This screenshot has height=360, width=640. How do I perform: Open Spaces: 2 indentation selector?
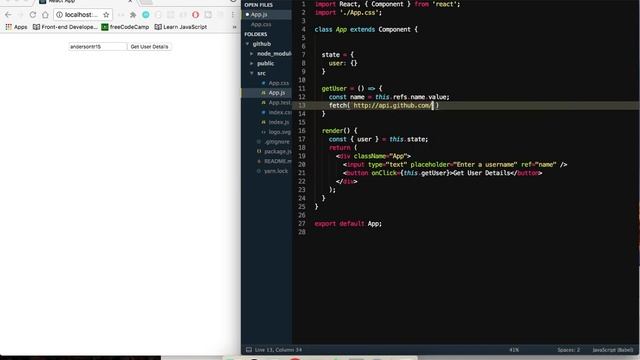pyautogui.click(x=569, y=350)
